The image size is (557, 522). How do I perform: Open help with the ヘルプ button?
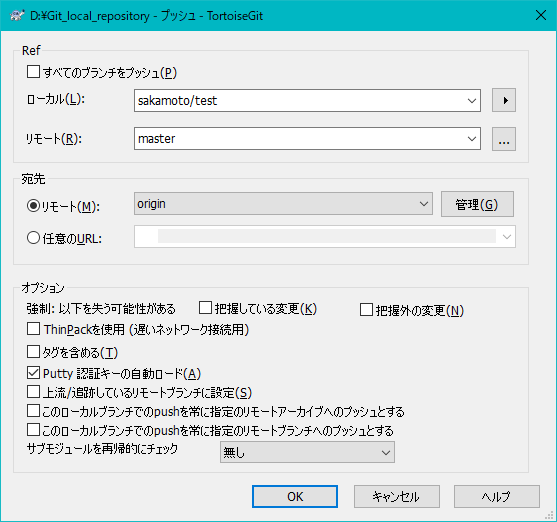pyautogui.click(x=497, y=496)
